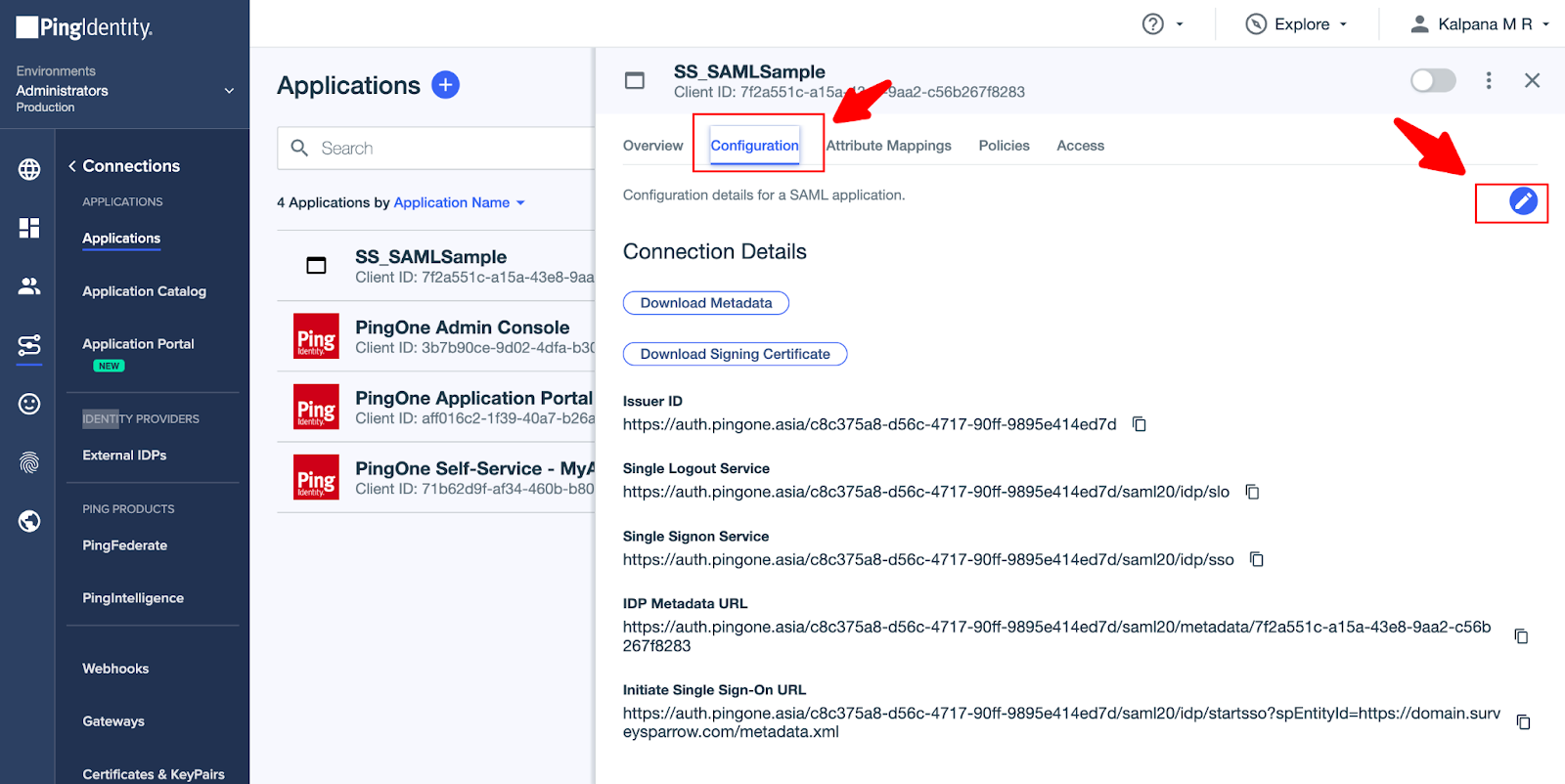Copy the Single Signon Service URL
Screen dimensions: 1565x784
coord(1257,559)
